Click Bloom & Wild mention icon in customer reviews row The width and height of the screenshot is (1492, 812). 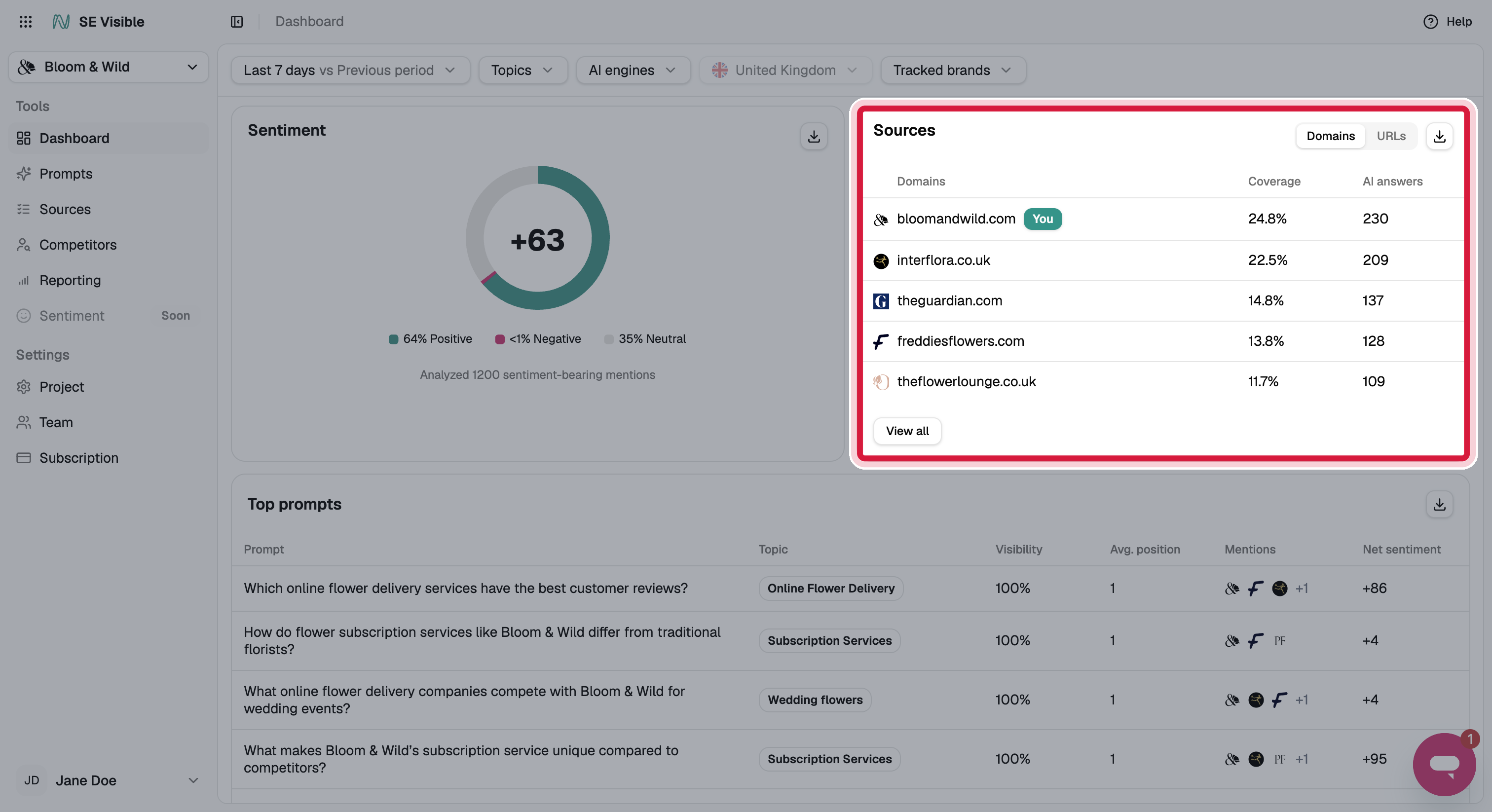click(x=1232, y=589)
